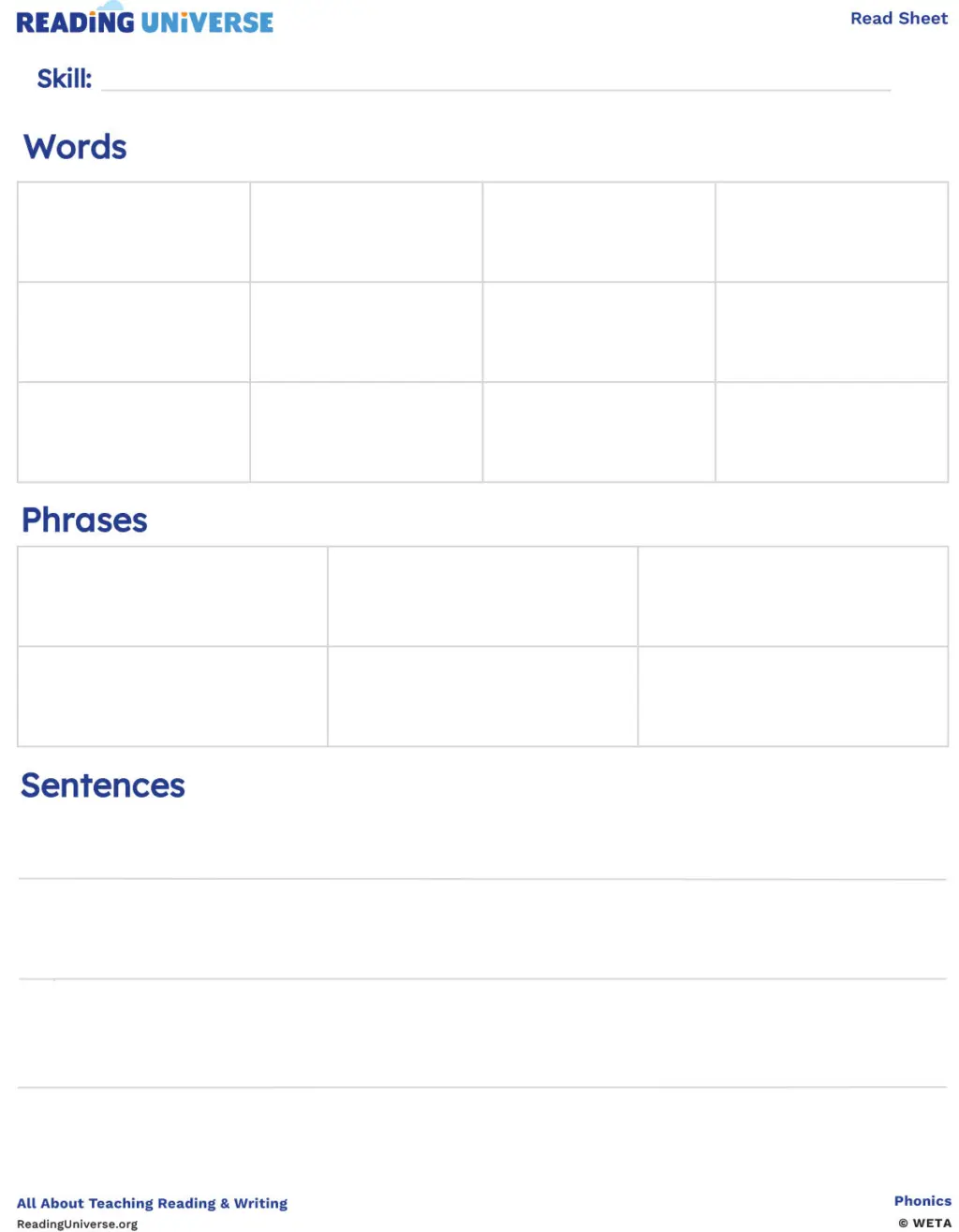Select the top-left cell of Words table
This screenshot has width=959, height=1232.
point(134,232)
